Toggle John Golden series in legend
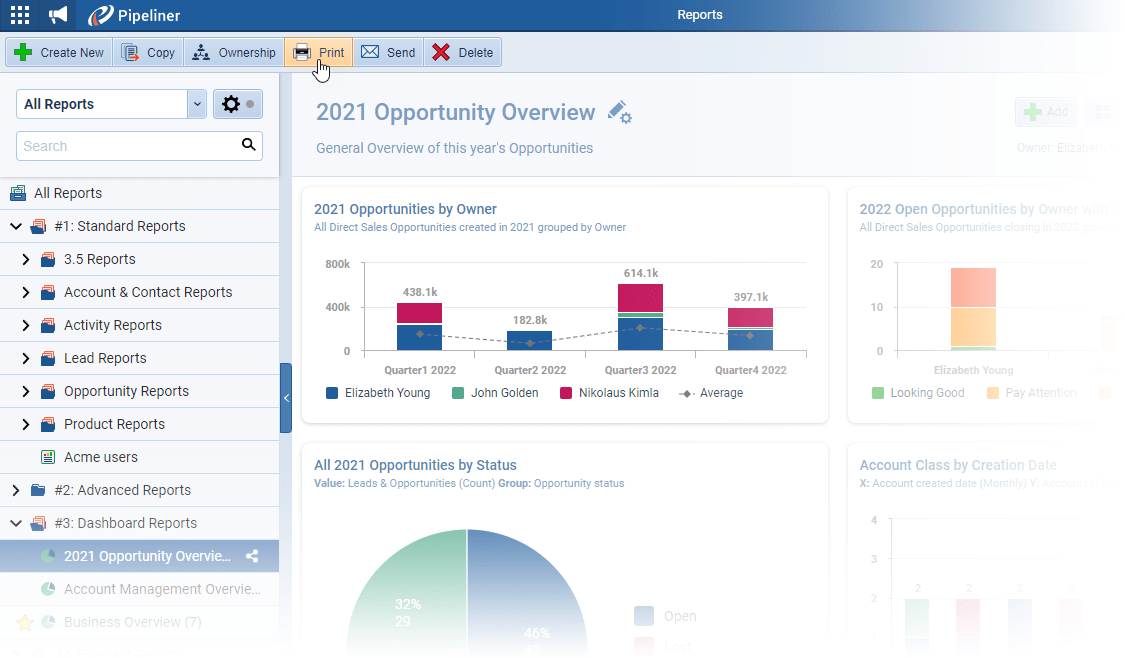Screen dimensions: 1125x658 [504, 393]
